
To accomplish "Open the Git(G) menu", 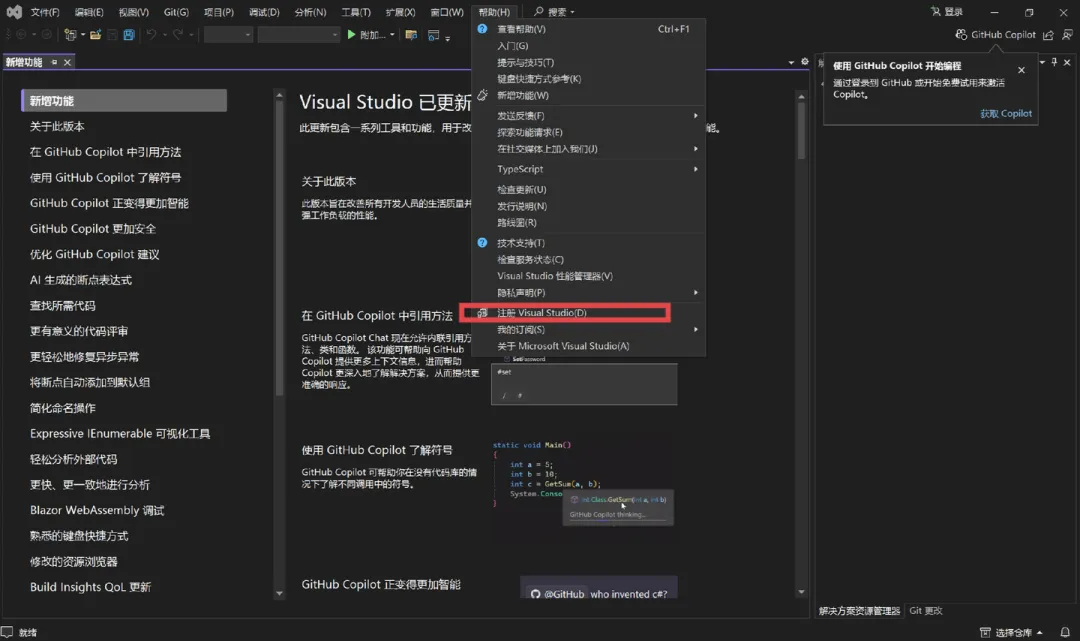I will [176, 12].
